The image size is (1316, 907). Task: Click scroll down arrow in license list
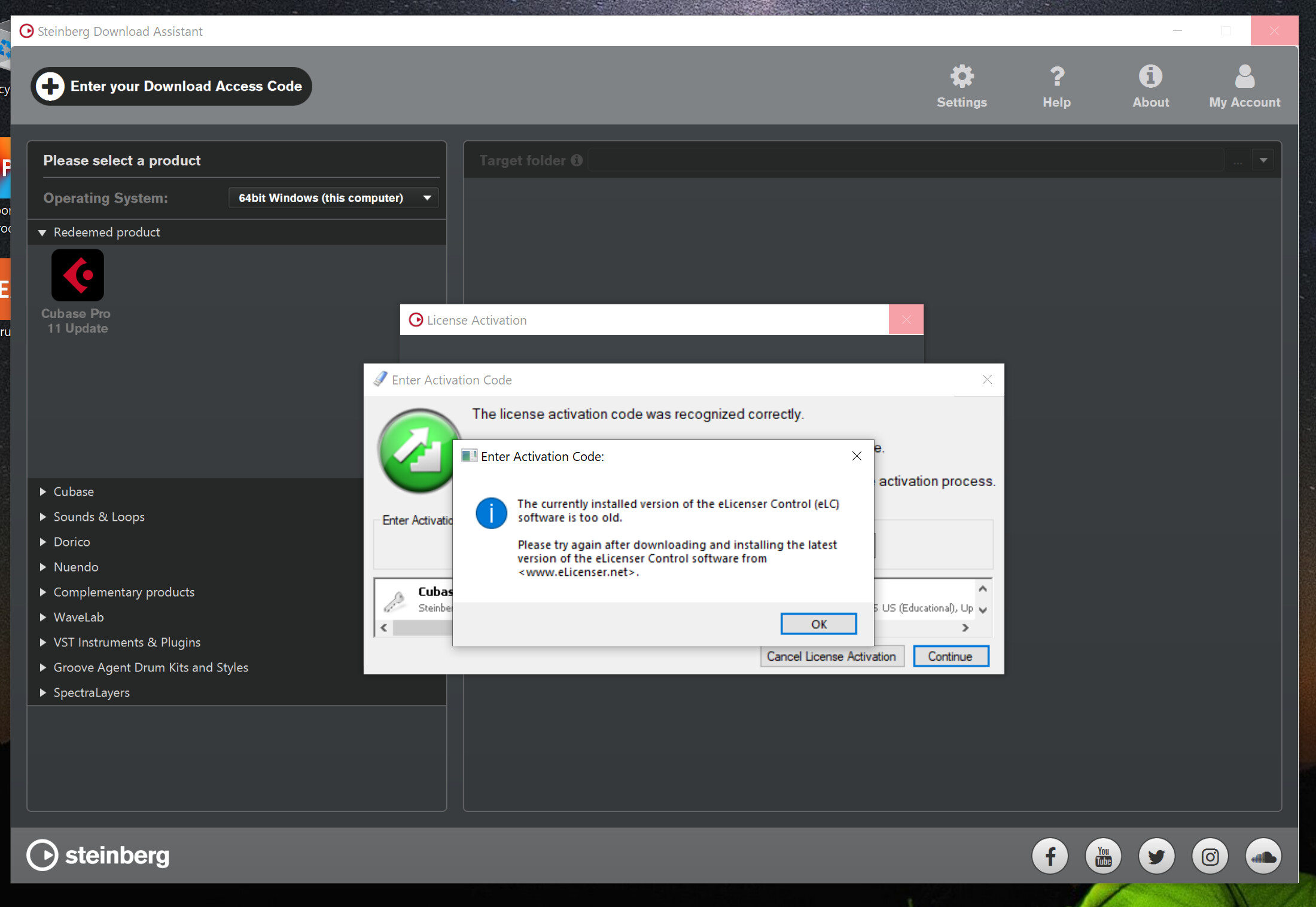point(983,610)
